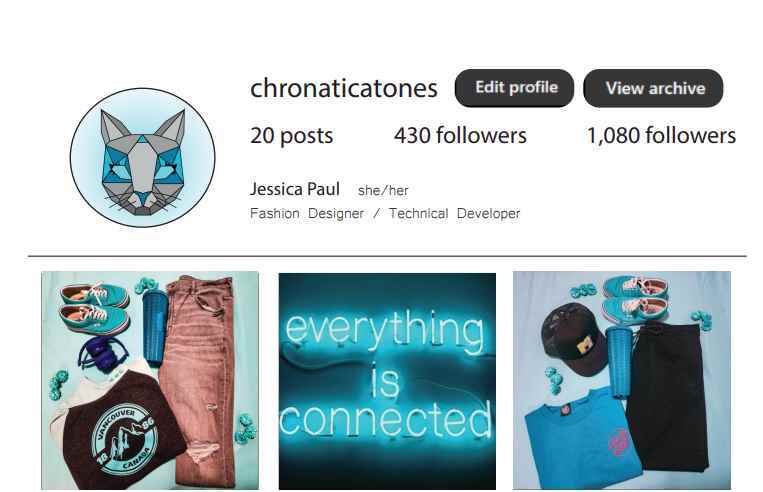Open the geometric cat profile picture

click(x=143, y=157)
